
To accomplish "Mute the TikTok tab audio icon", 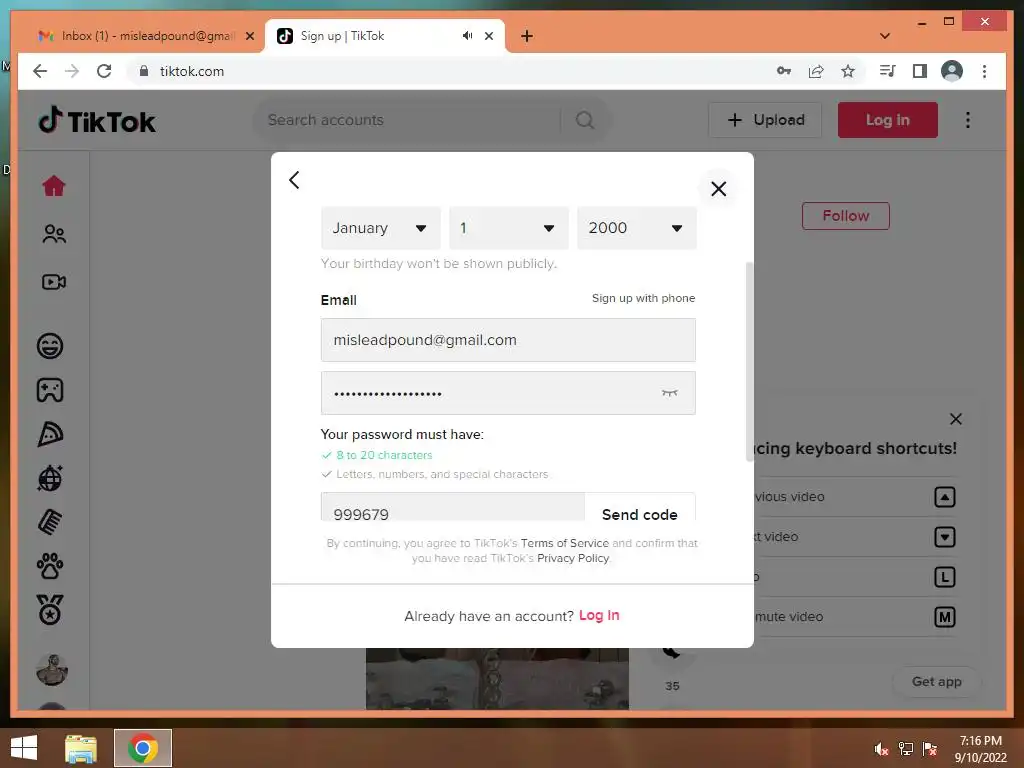I will [467, 36].
